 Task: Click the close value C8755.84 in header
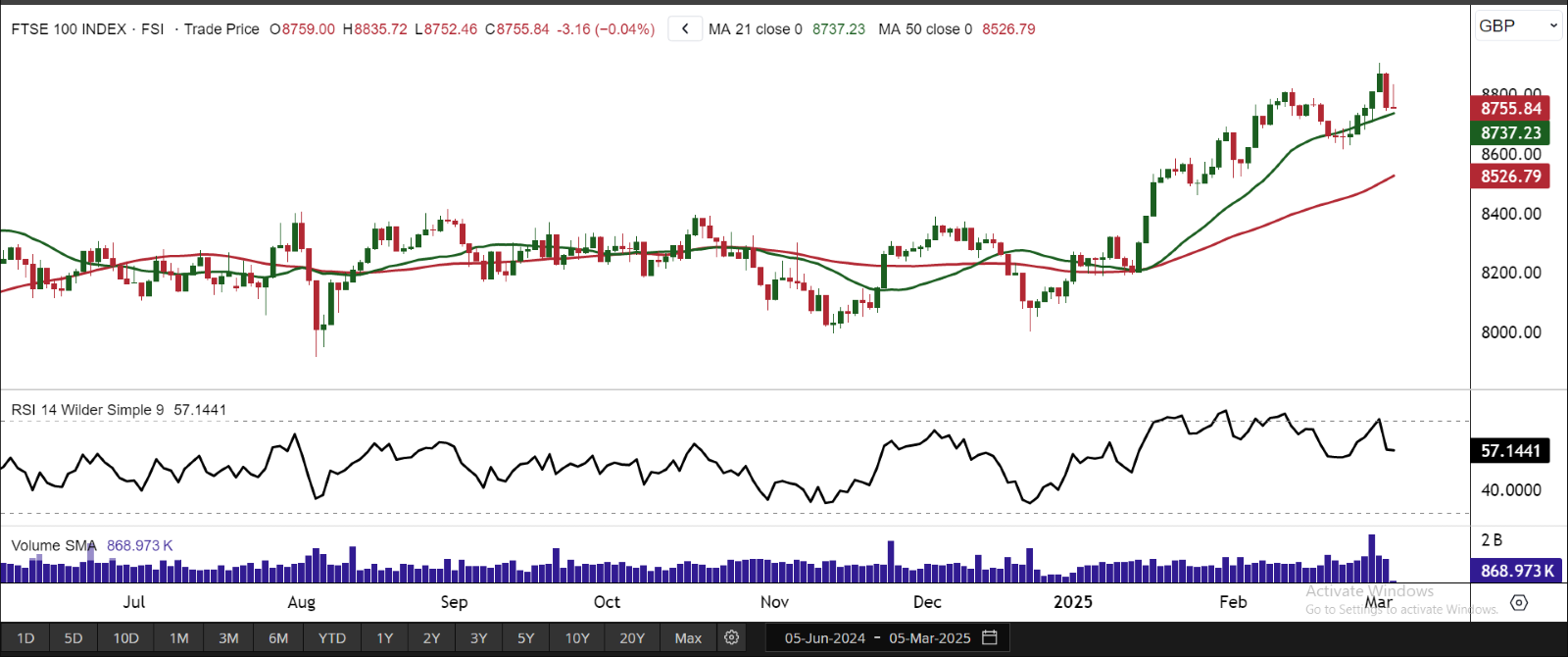(x=517, y=29)
